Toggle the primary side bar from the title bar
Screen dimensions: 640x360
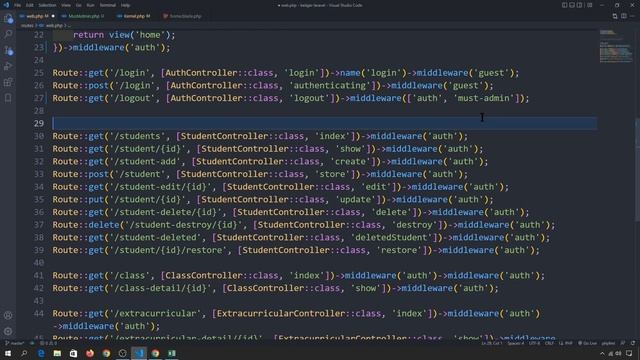[x=564, y=5]
